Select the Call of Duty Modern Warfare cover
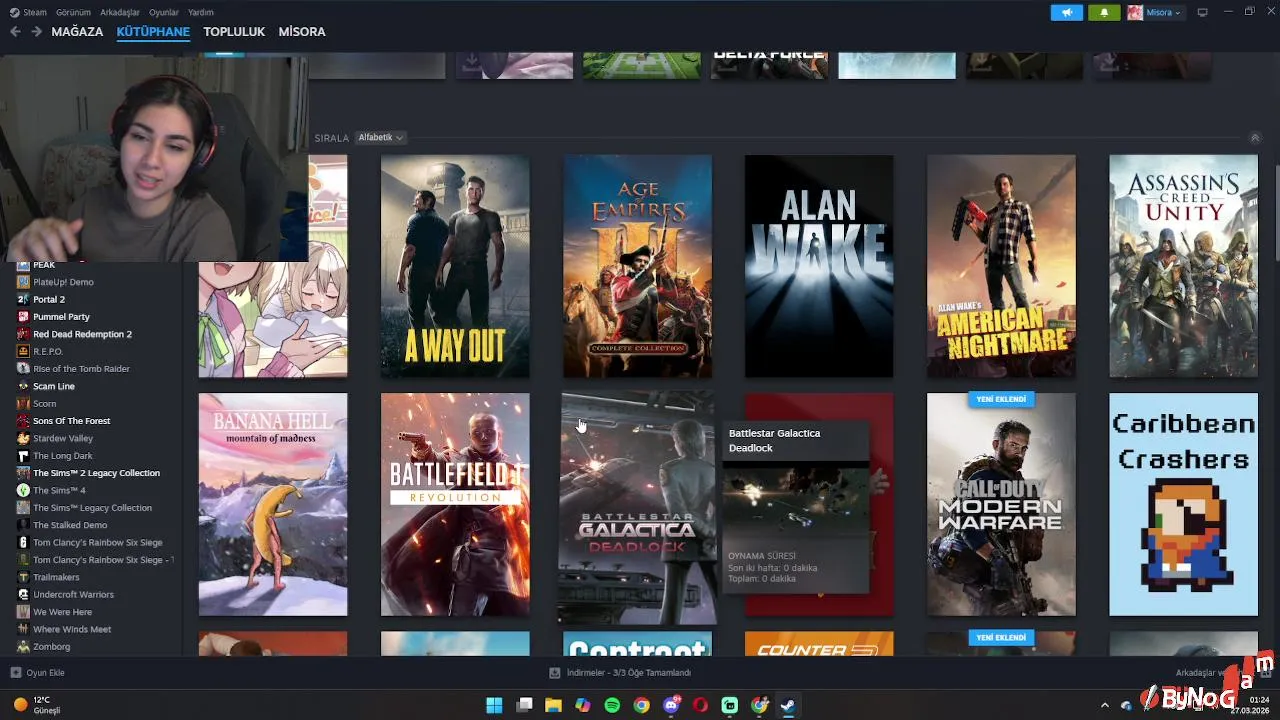The width and height of the screenshot is (1280, 720). [x=1001, y=504]
